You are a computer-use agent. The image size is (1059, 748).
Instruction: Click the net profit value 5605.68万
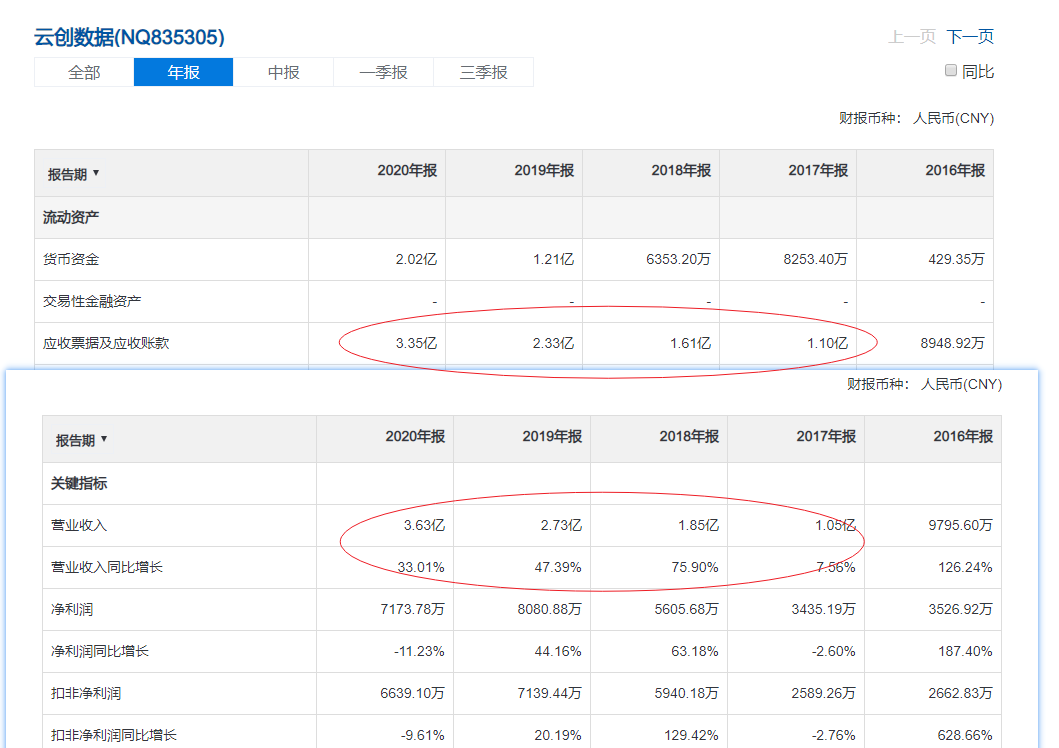click(687, 609)
